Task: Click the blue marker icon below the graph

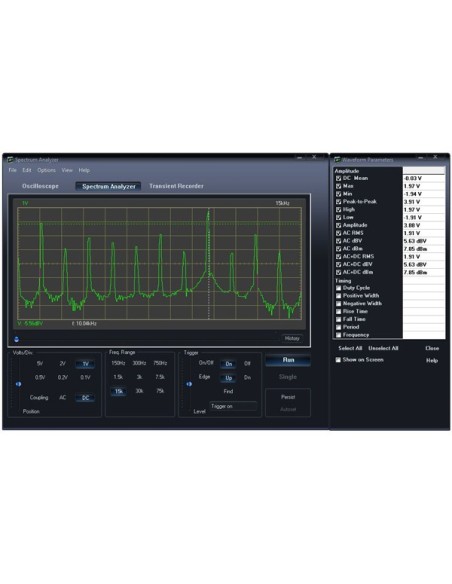Action: 16,339
